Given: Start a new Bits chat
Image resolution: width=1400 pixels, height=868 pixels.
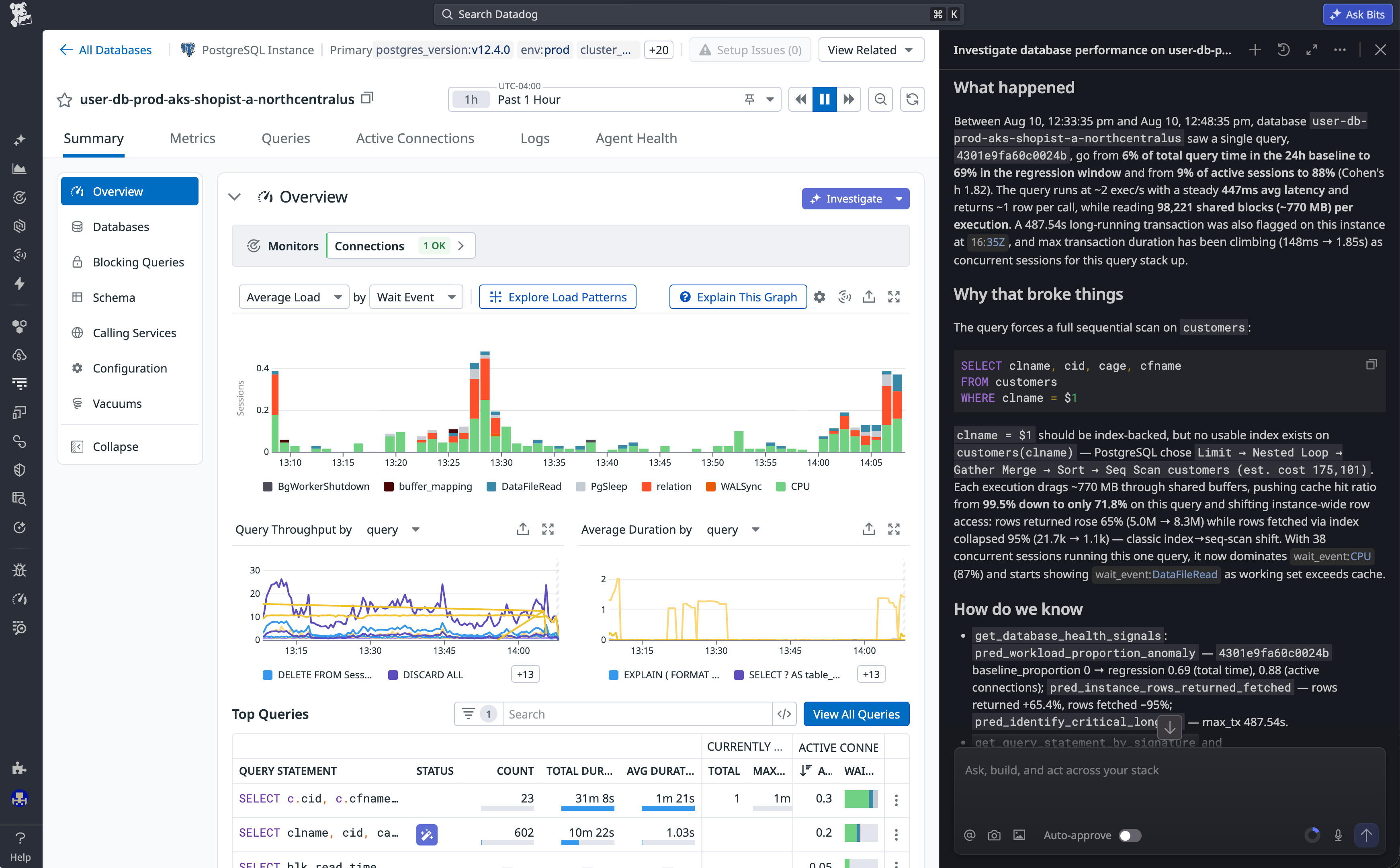Looking at the screenshot, I should click(x=1255, y=50).
